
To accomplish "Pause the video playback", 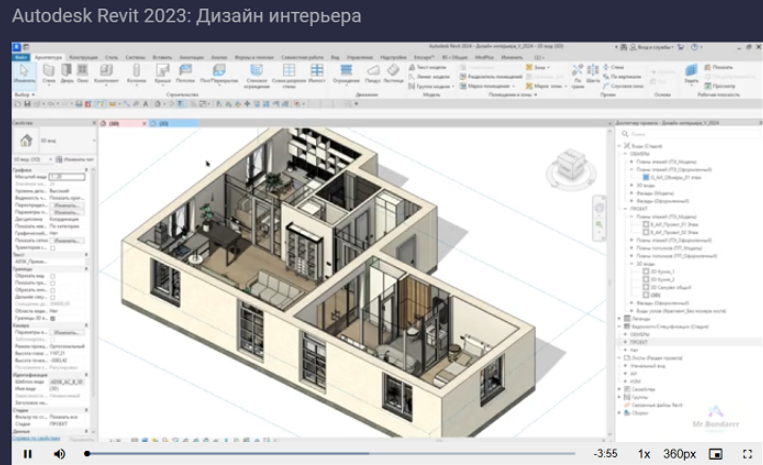I will pos(28,454).
